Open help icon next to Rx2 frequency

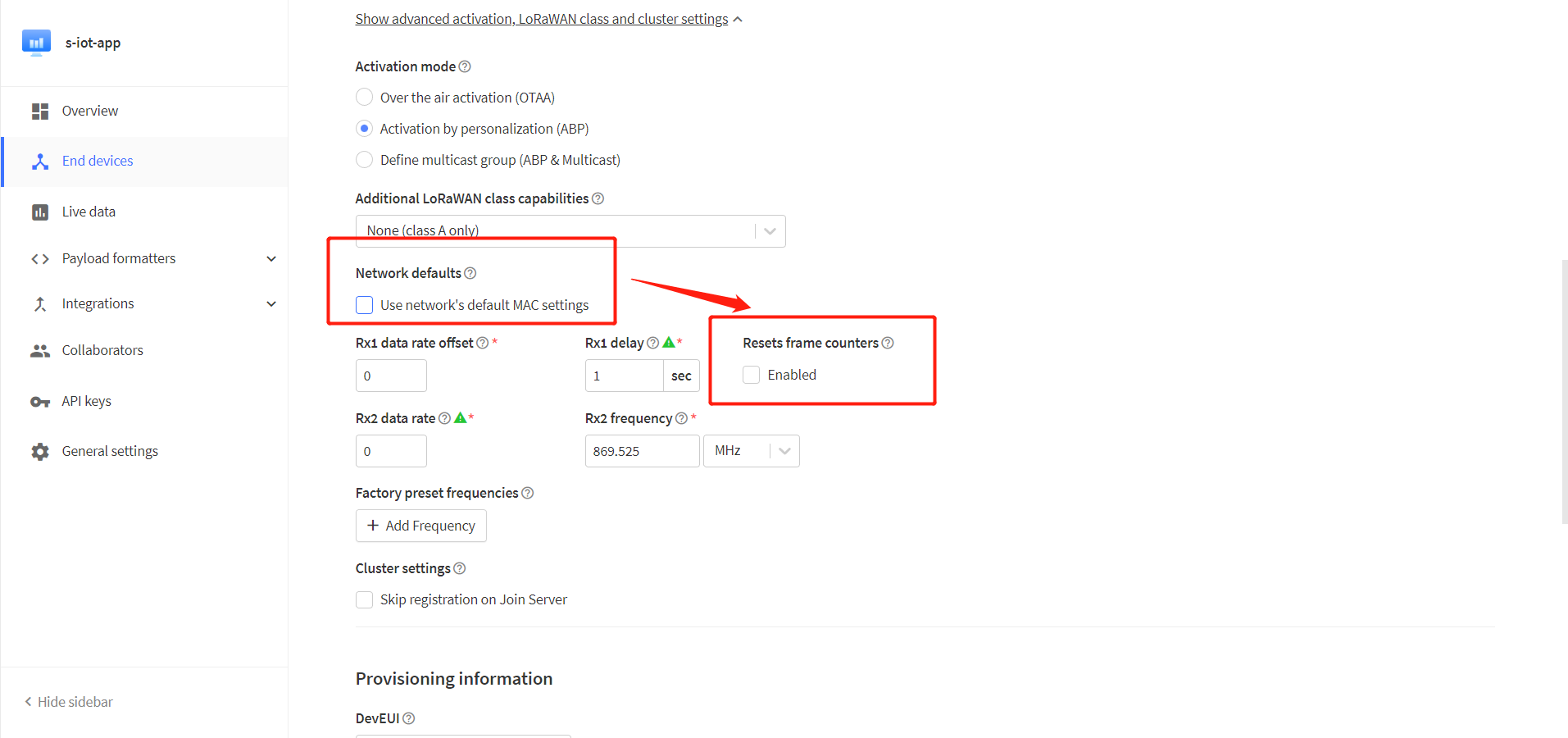point(681,418)
